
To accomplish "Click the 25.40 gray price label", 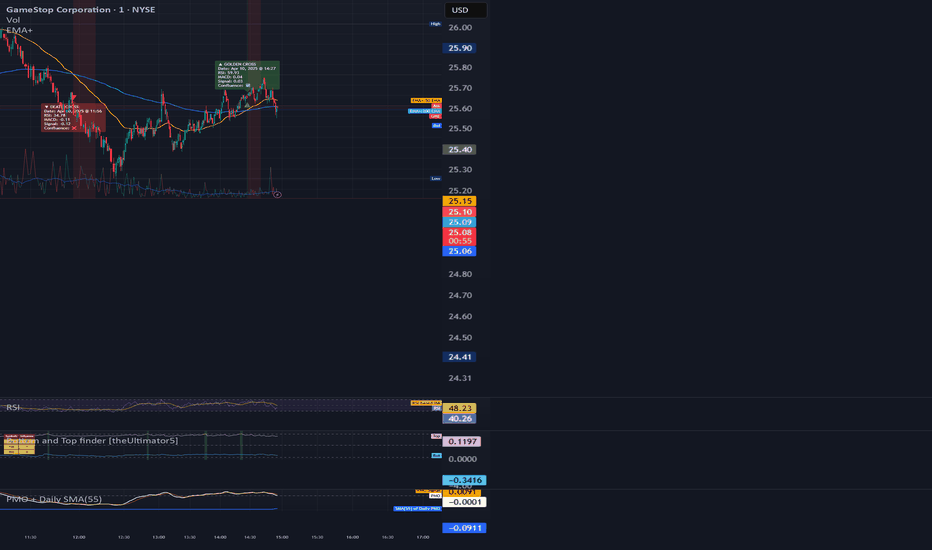I will pos(459,150).
